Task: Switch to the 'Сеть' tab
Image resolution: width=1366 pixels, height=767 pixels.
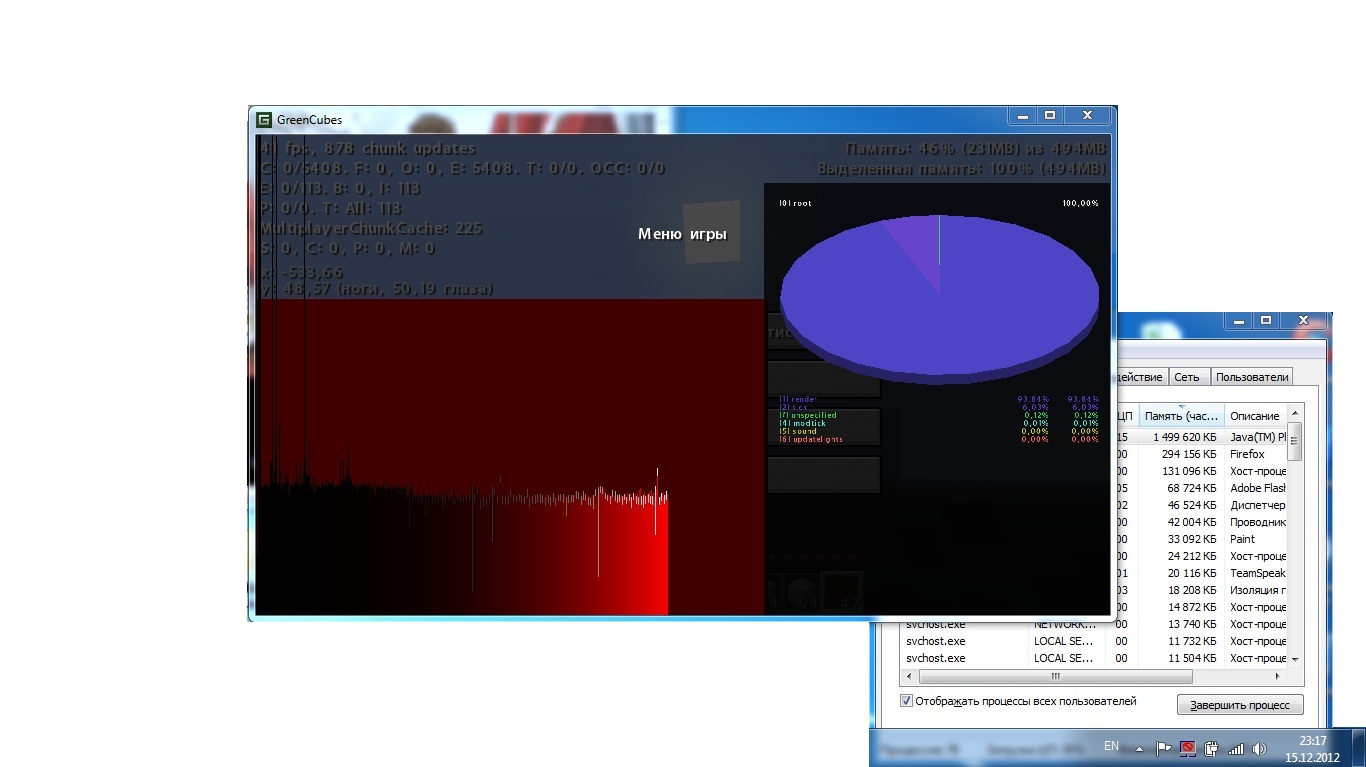Action: click(x=1187, y=377)
